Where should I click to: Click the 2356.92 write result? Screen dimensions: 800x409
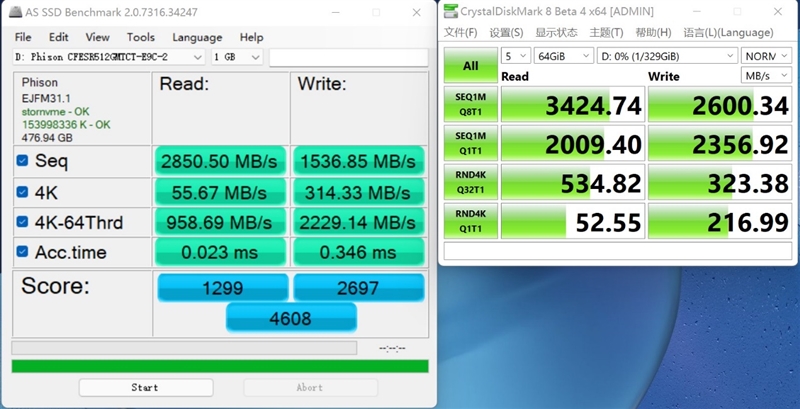pos(719,143)
